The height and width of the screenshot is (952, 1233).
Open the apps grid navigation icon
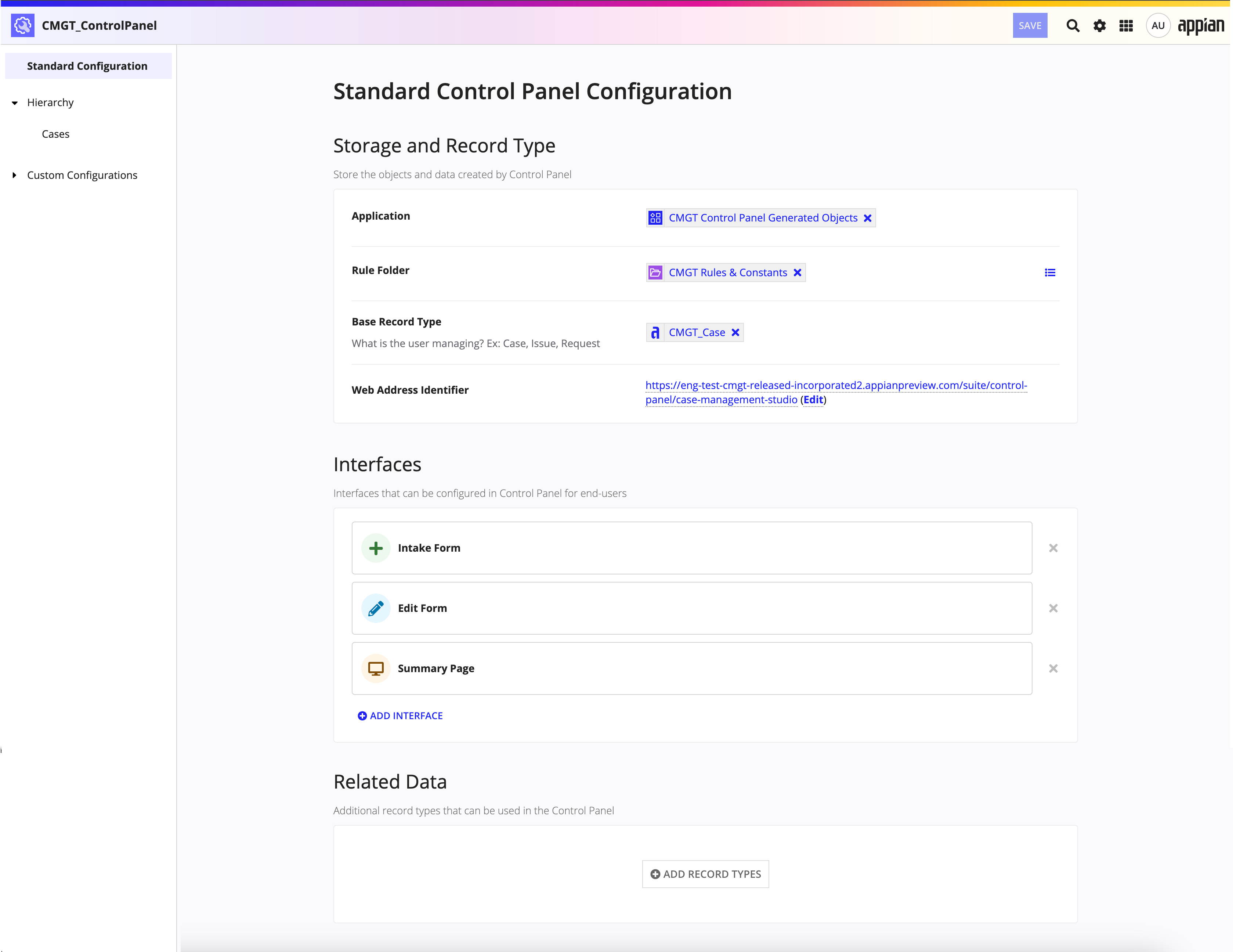[x=1126, y=25]
